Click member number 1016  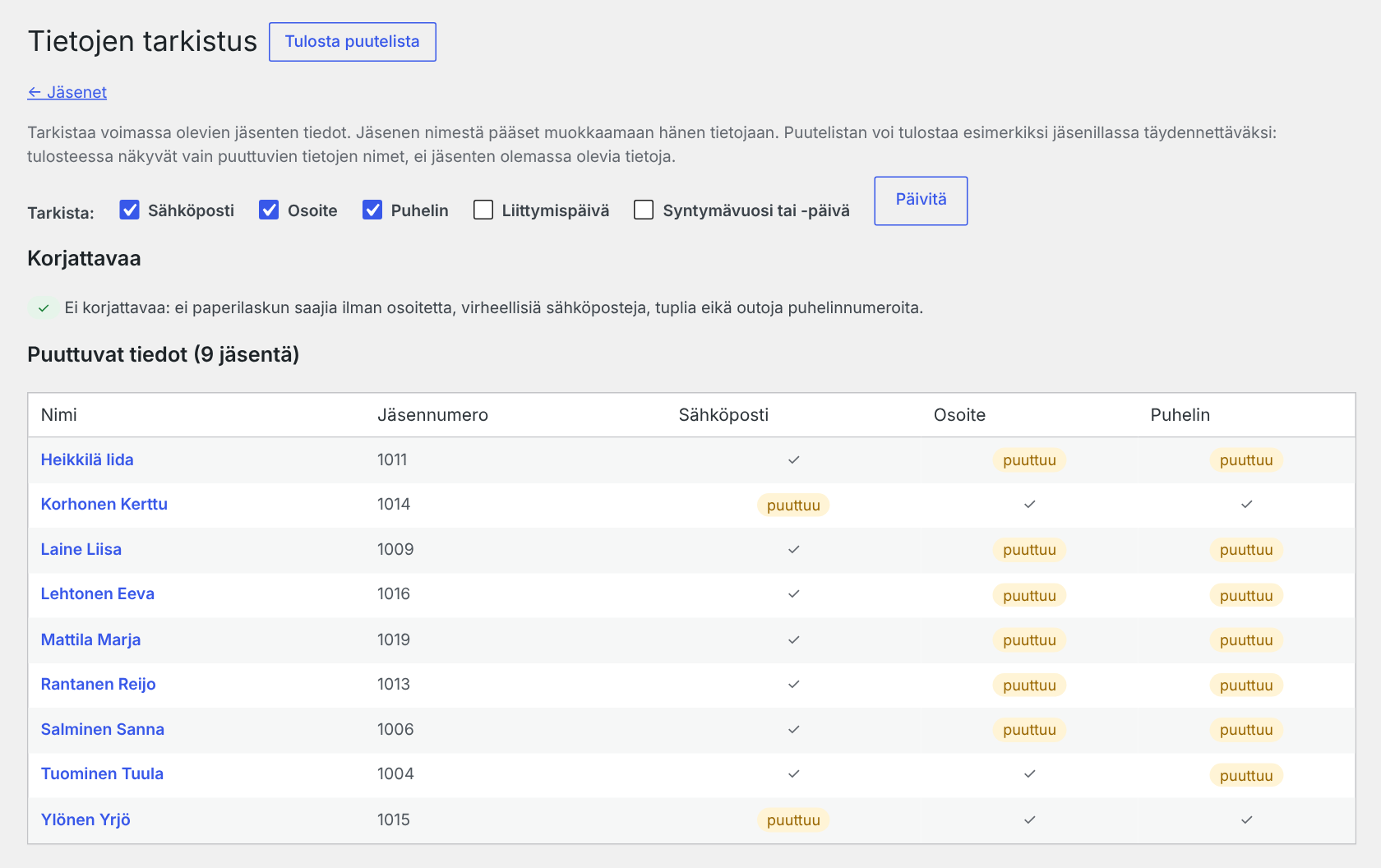pyautogui.click(x=394, y=593)
